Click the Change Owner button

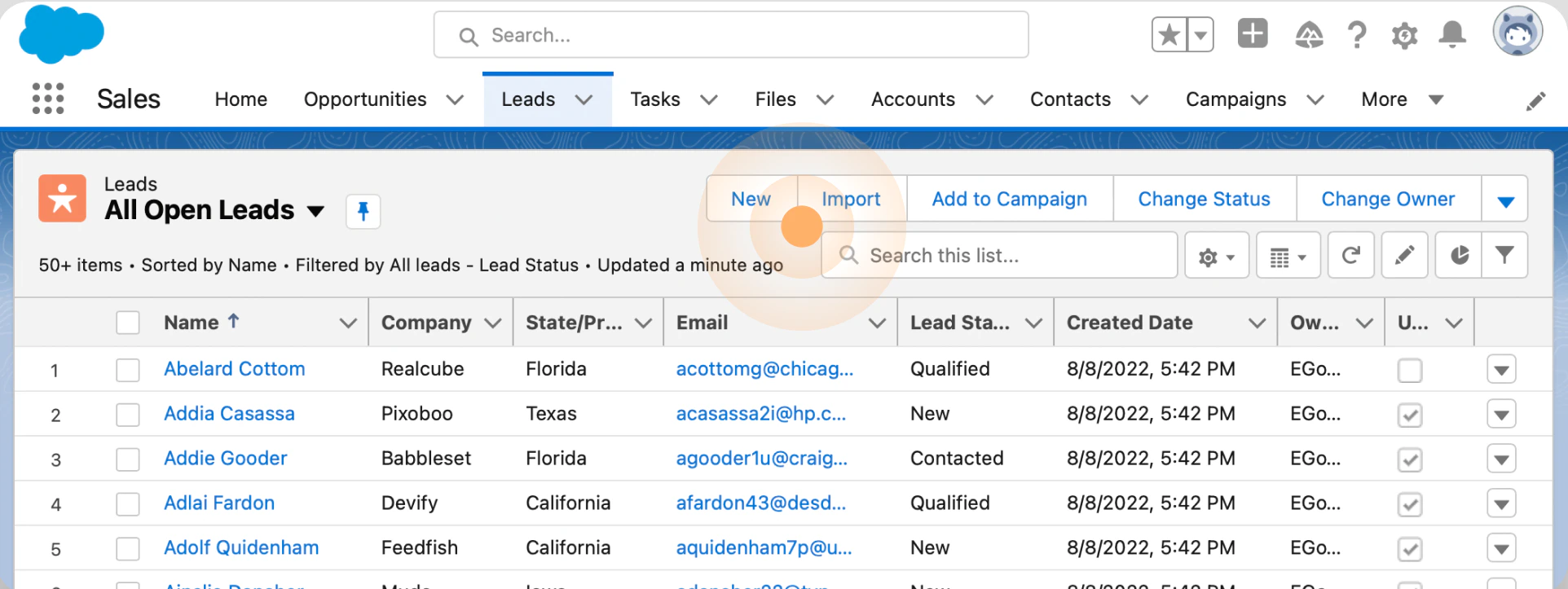pyautogui.click(x=1389, y=199)
